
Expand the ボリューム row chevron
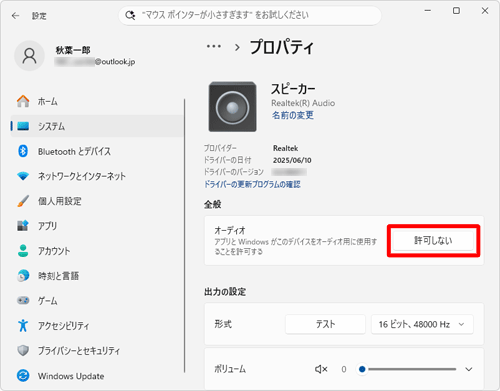click(x=469, y=369)
